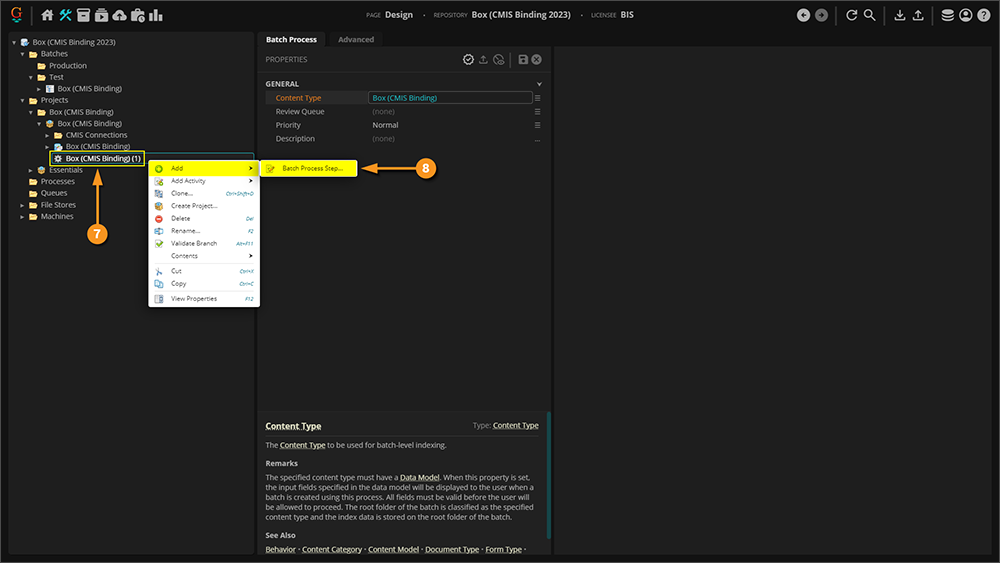Open the help question mark icon
Screen dimensions: 1000x563
pyautogui.click(x=983, y=15)
